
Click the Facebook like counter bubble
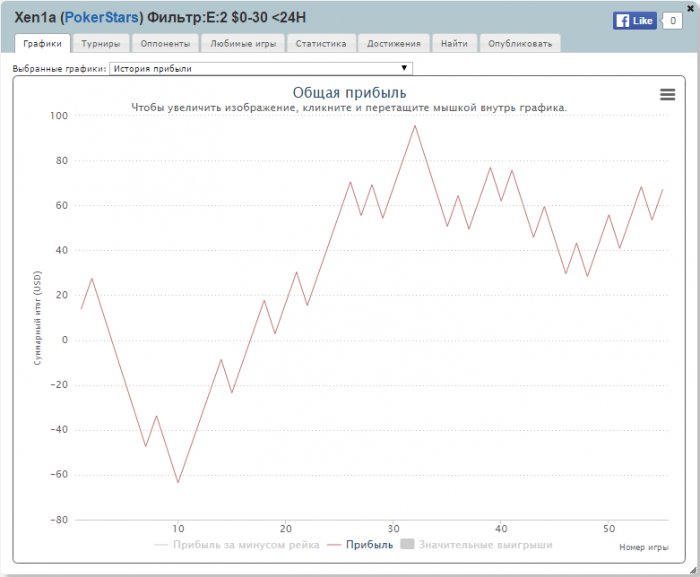point(671,20)
